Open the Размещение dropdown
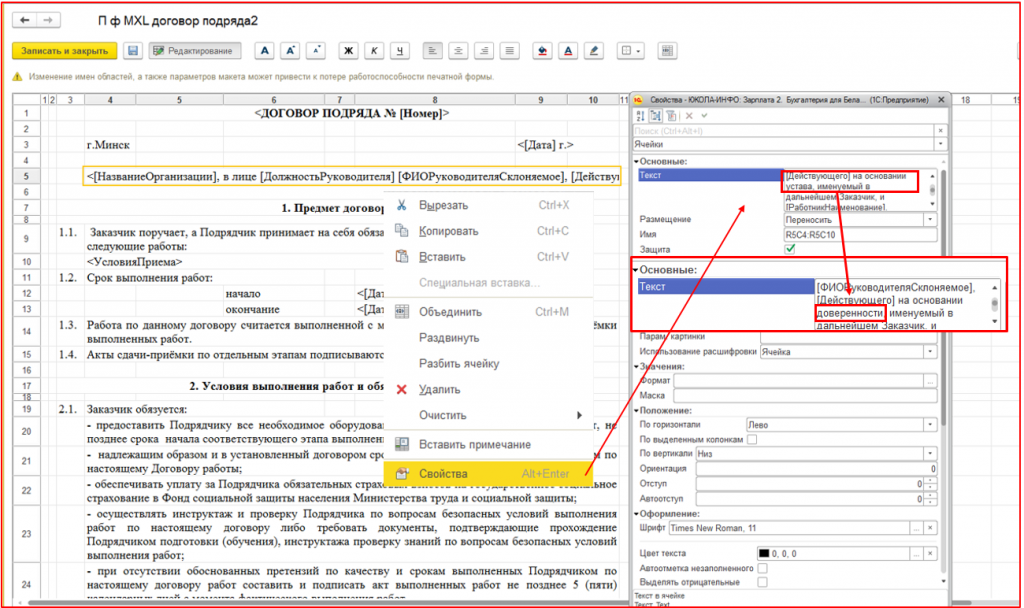The height and width of the screenshot is (608, 1024). coord(930,220)
